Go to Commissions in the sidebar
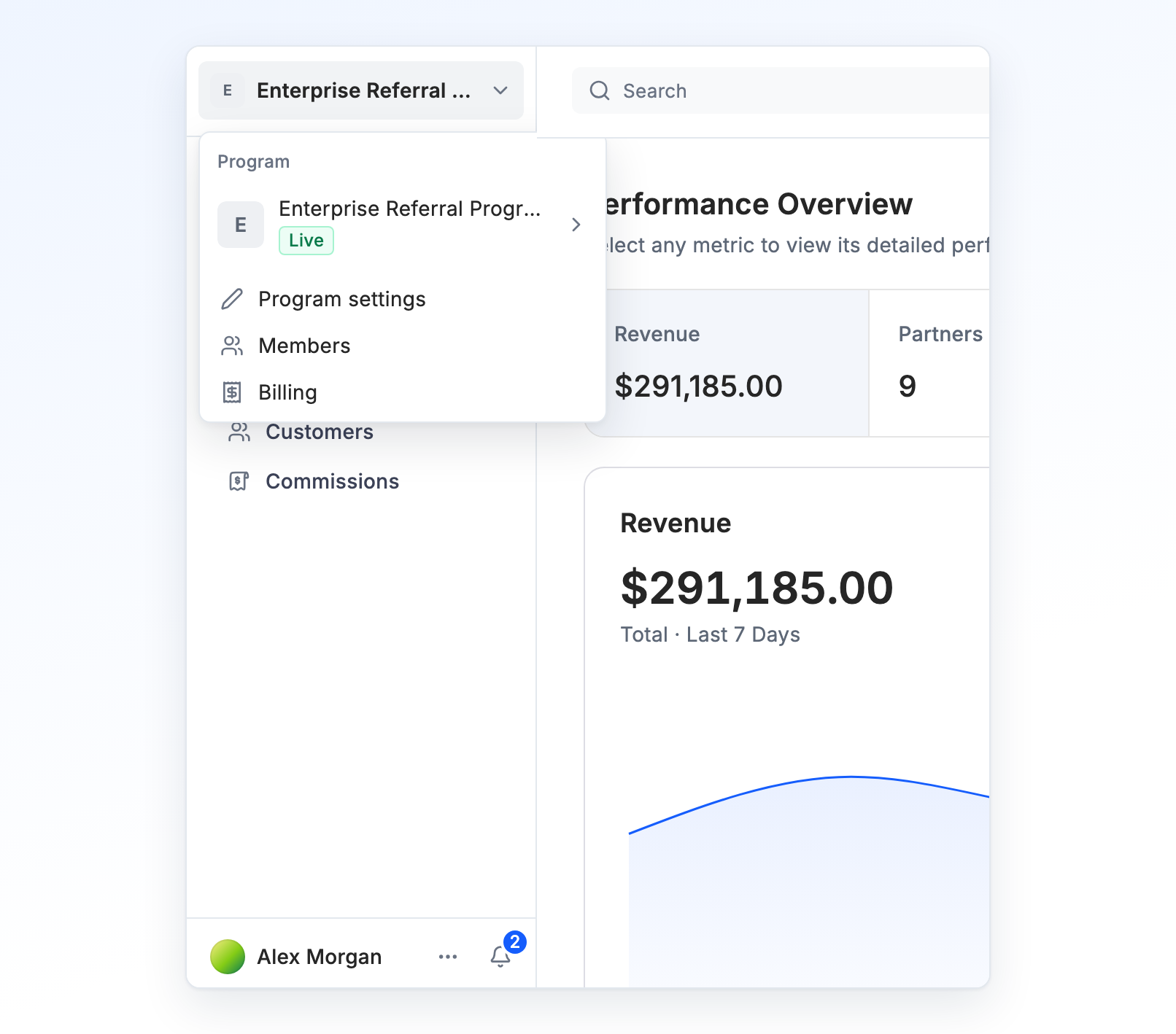The image size is (1176, 1034). click(333, 481)
